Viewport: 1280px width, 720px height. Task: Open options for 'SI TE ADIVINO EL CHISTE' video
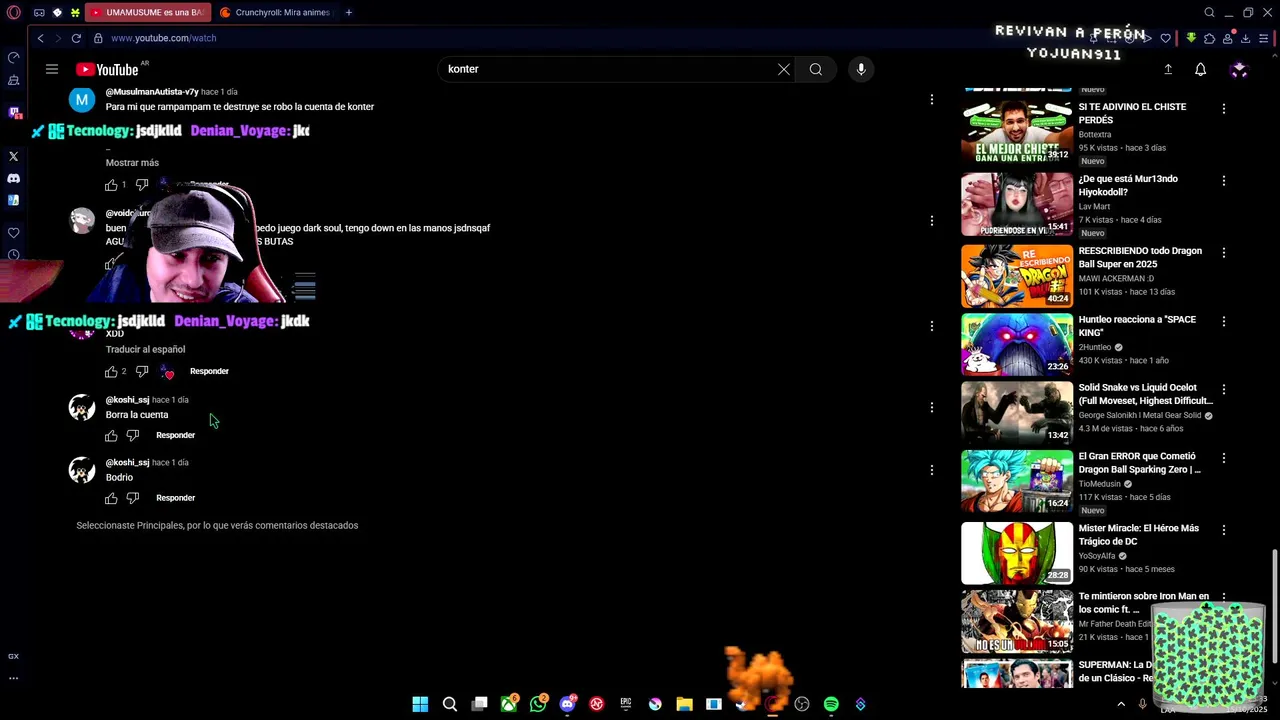pos(1223,109)
